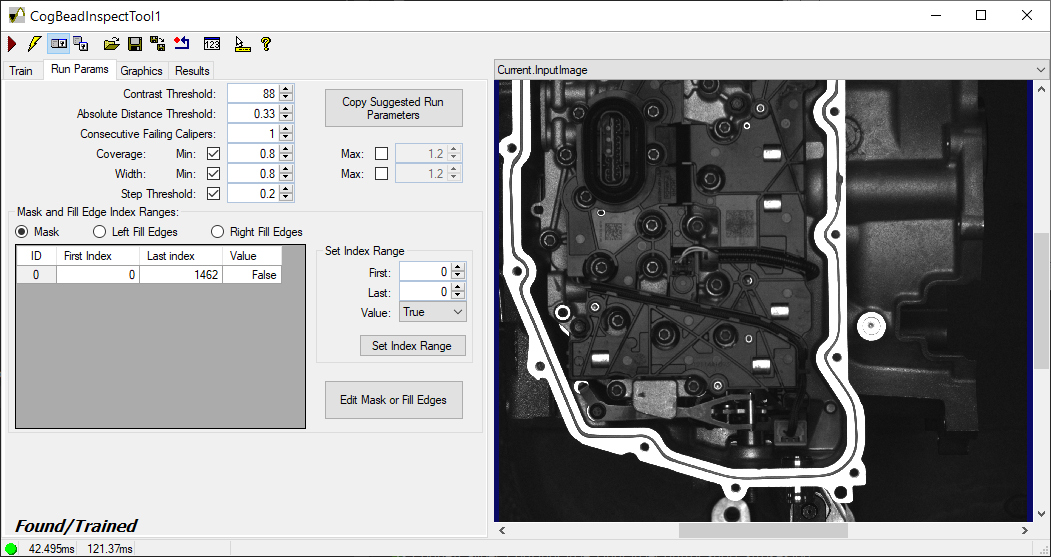Increase Contrast Threshold with up arrow
Screen dimensions: 1051x557
(x=286, y=90)
